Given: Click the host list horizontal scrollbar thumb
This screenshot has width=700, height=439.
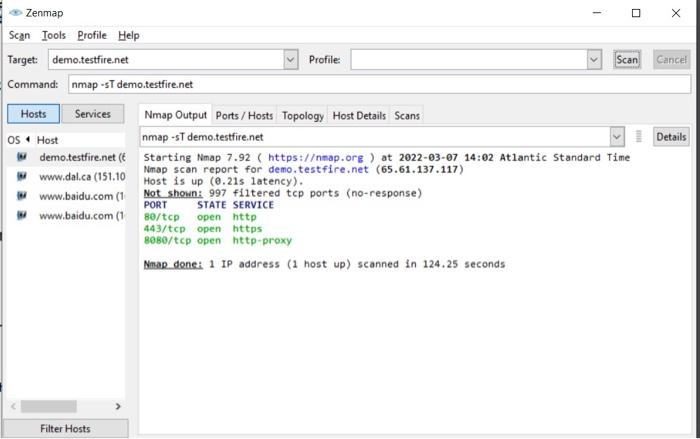Looking at the screenshot, I should pos(49,406).
